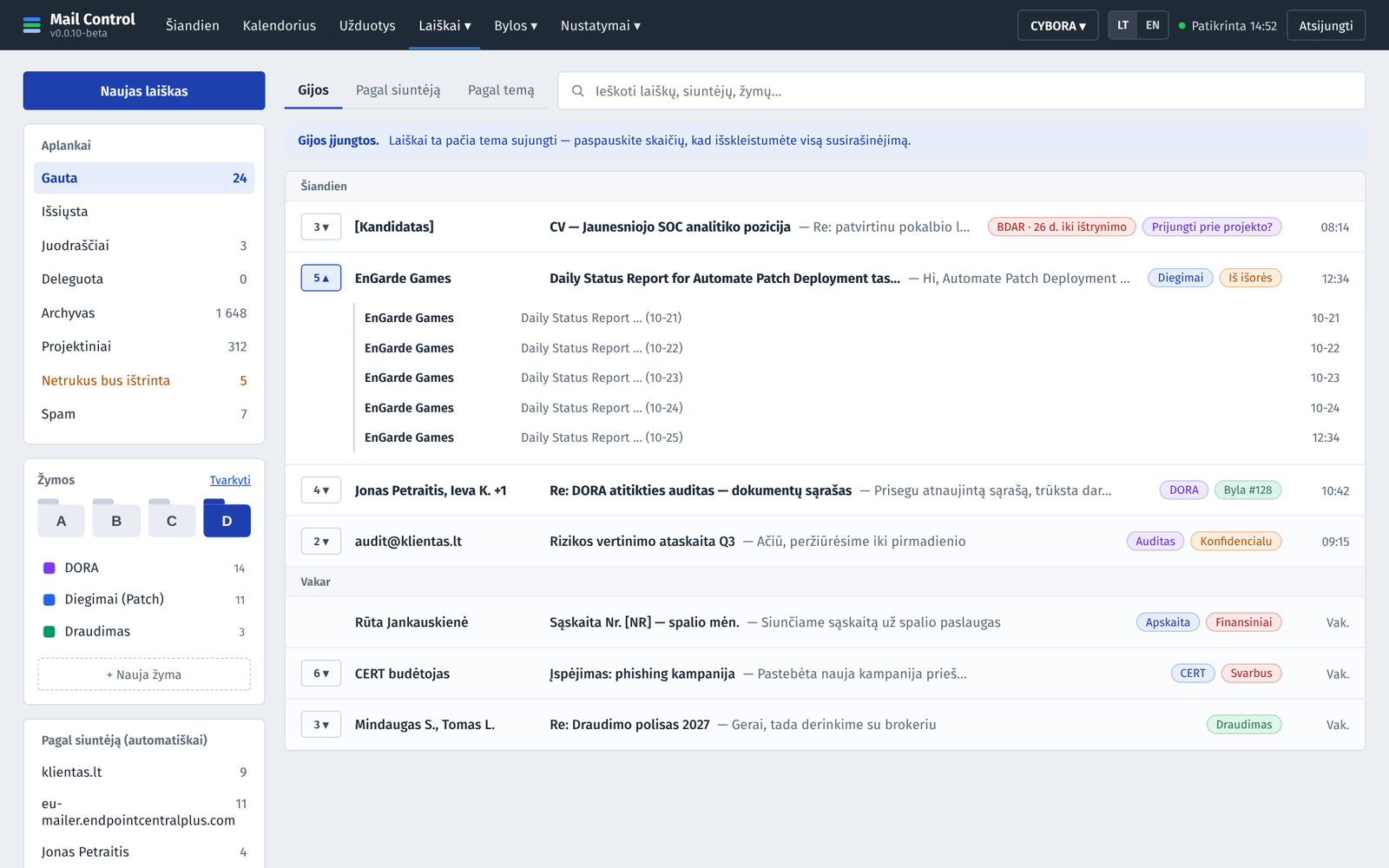The image size is (1389, 868).
Task: Click the blue Diegimai (Patch) color square
Action: click(49, 600)
